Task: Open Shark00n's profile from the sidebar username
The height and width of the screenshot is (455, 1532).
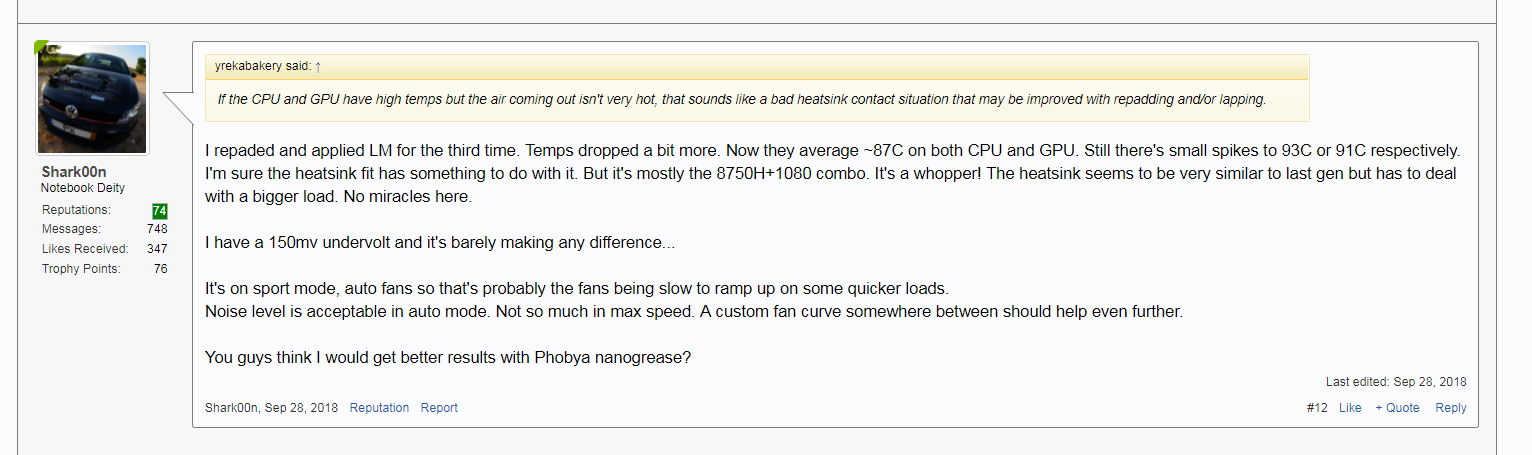Action: [x=74, y=172]
